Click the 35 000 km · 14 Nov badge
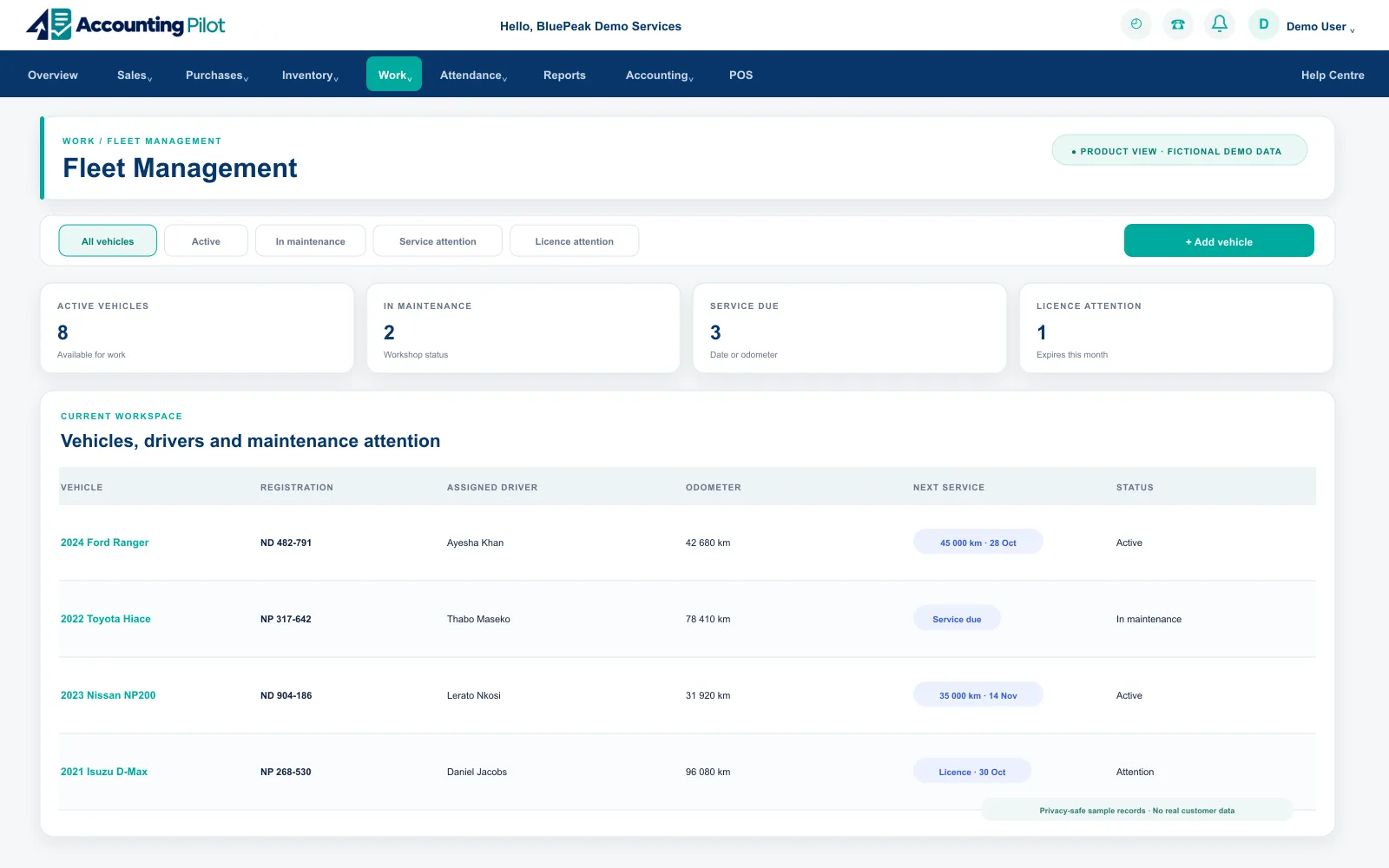This screenshot has height=868, width=1389. (978, 695)
